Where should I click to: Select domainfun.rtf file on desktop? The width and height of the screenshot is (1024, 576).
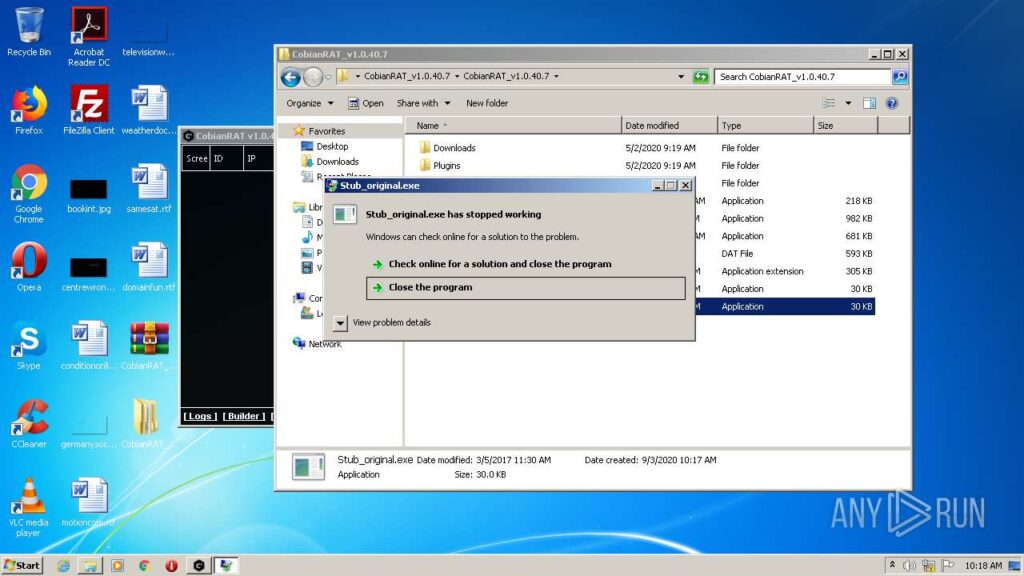(149, 266)
